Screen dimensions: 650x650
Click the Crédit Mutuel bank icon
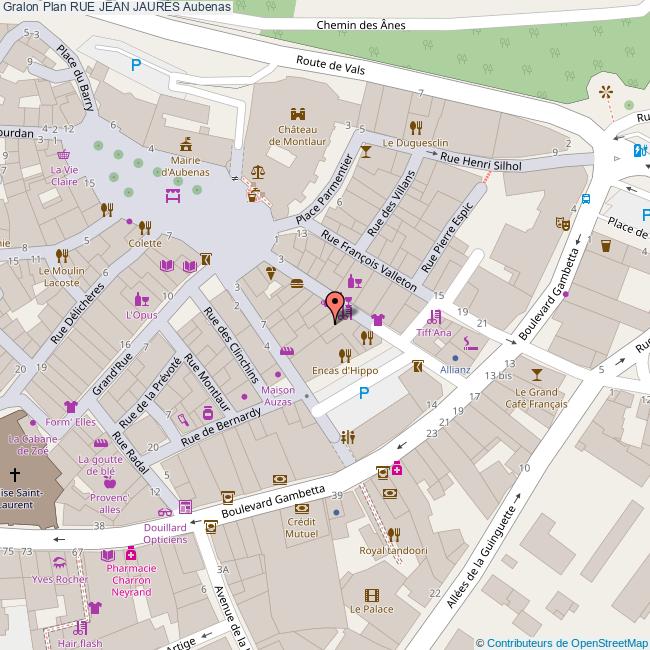(x=301, y=507)
